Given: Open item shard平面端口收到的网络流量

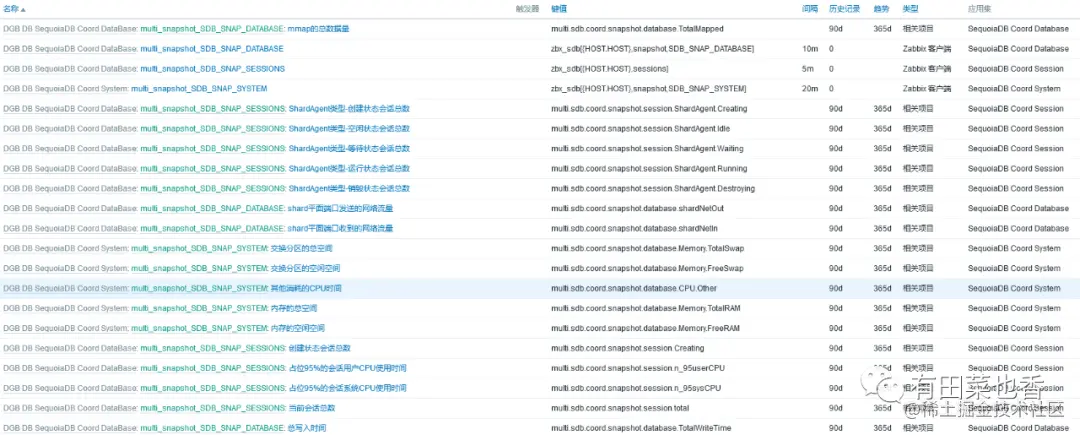Looking at the screenshot, I should [340, 229].
